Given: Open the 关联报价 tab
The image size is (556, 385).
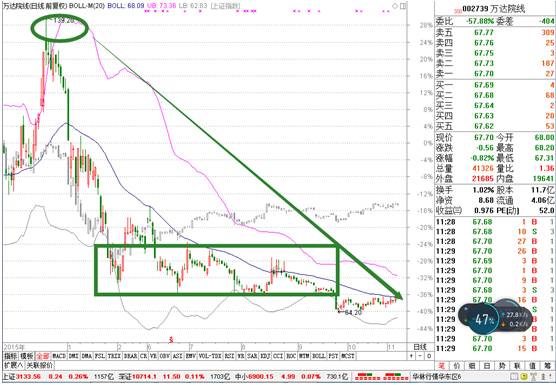Looking at the screenshot, I should 40,365.
